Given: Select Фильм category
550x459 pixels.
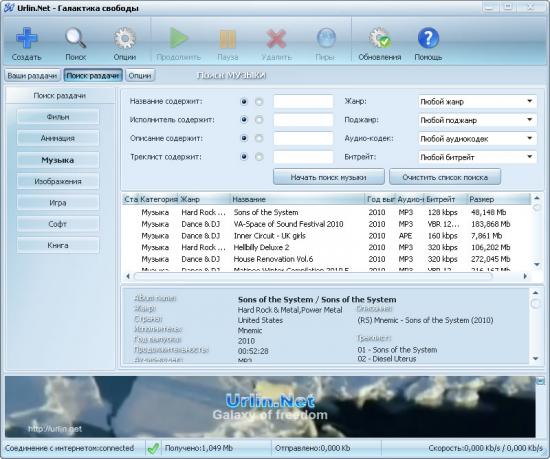Looking at the screenshot, I should pyautogui.click(x=58, y=117).
